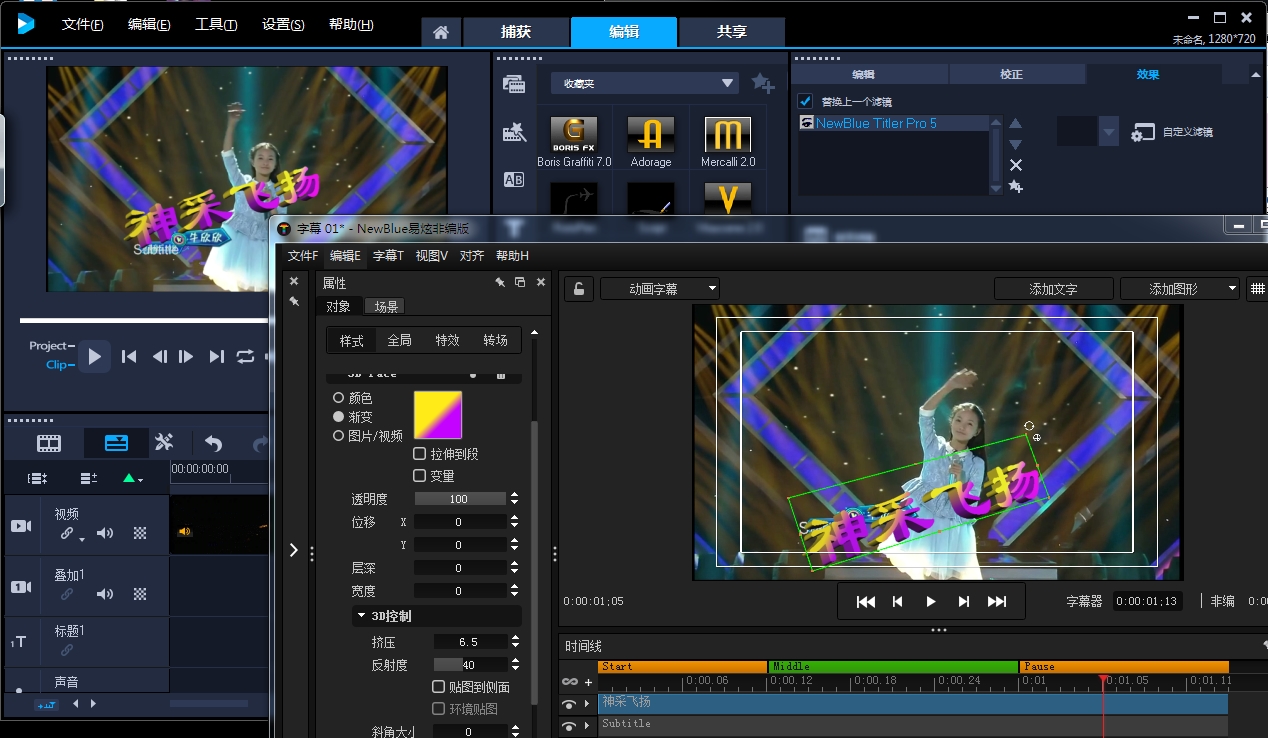Open the 设置(S) menu
Image resolution: width=1268 pixels, height=738 pixels.
point(283,25)
